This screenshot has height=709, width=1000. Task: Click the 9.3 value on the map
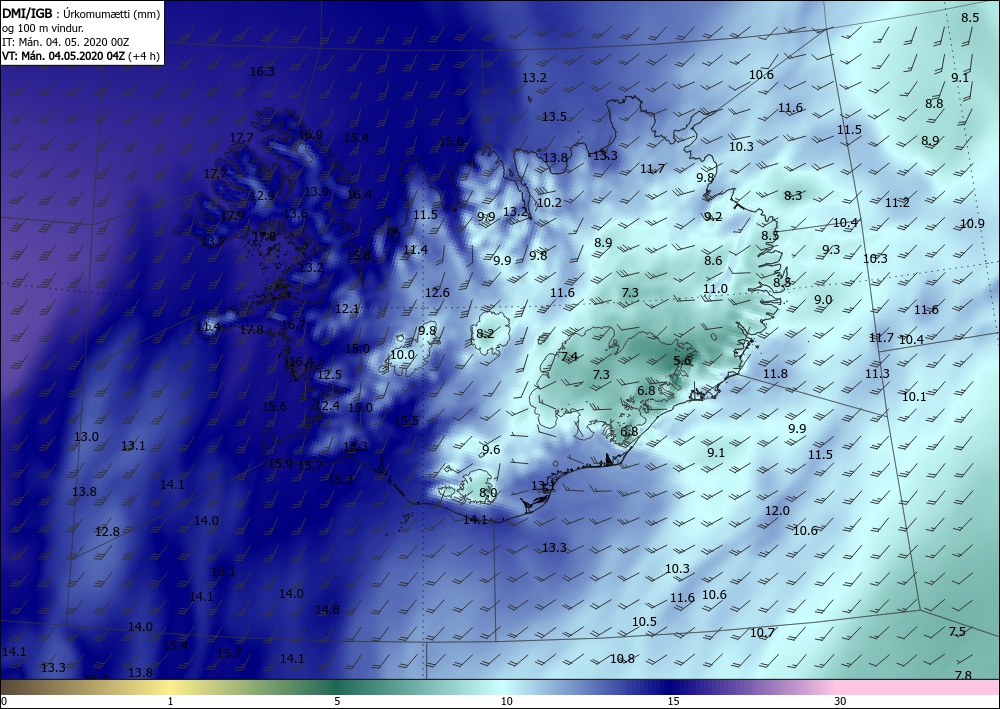pyautogui.click(x=831, y=250)
